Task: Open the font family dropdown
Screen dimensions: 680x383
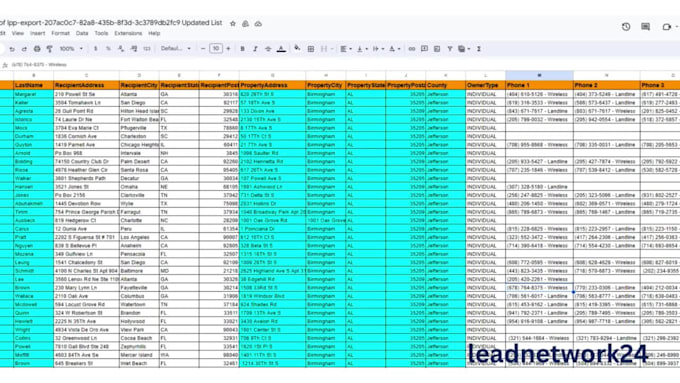Action: pyautogui.click(x=176, y=49)
